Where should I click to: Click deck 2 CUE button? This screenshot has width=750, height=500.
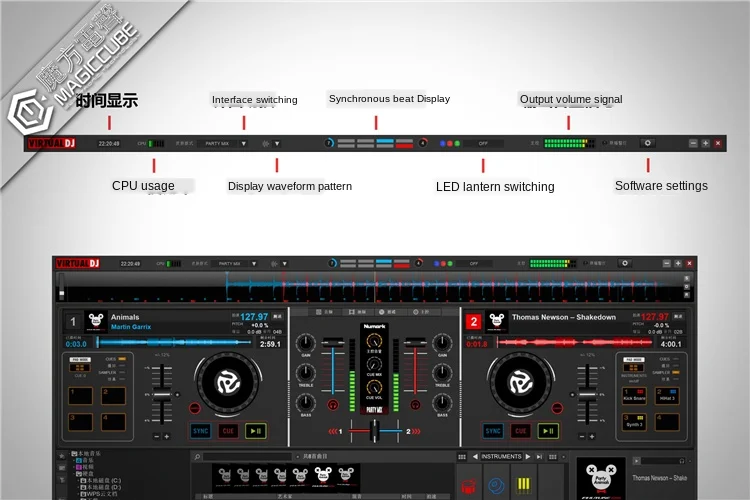click(520, 431)
